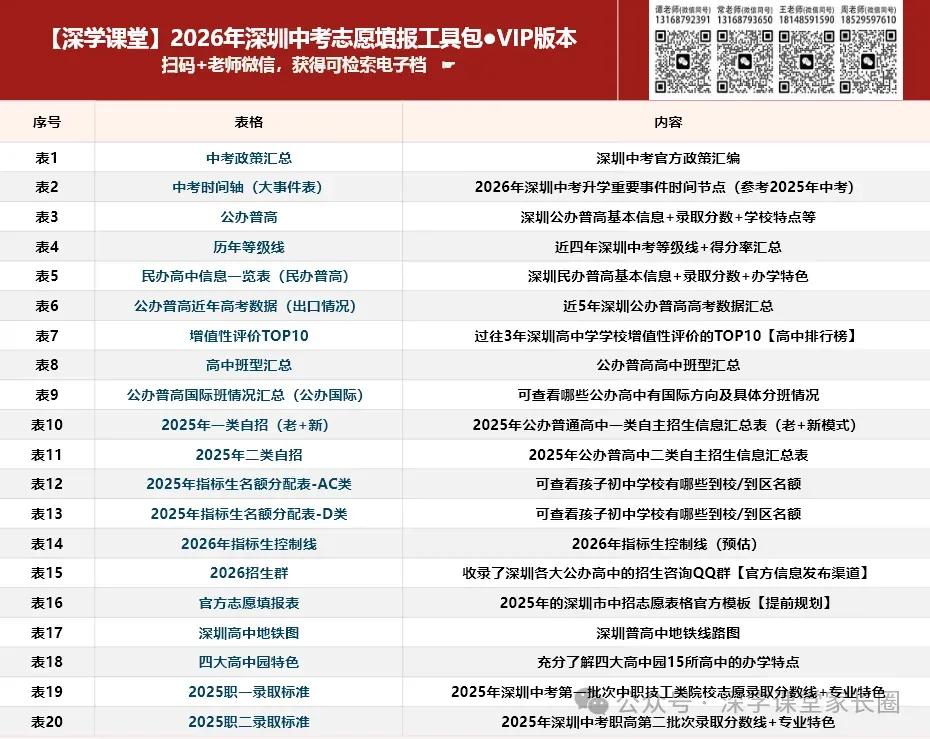Screen dimensions: 930x739
Task: Click the 表格 column header
Action: [x=248, y=122]
